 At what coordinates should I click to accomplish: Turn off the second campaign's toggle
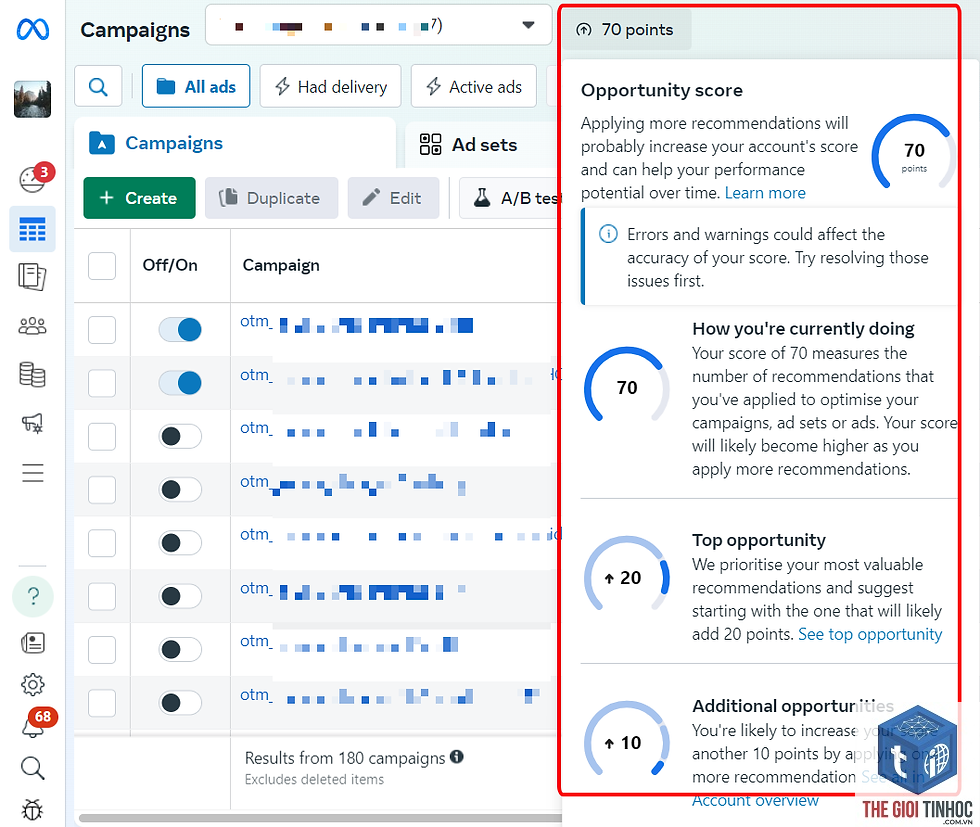coord(180,383)
